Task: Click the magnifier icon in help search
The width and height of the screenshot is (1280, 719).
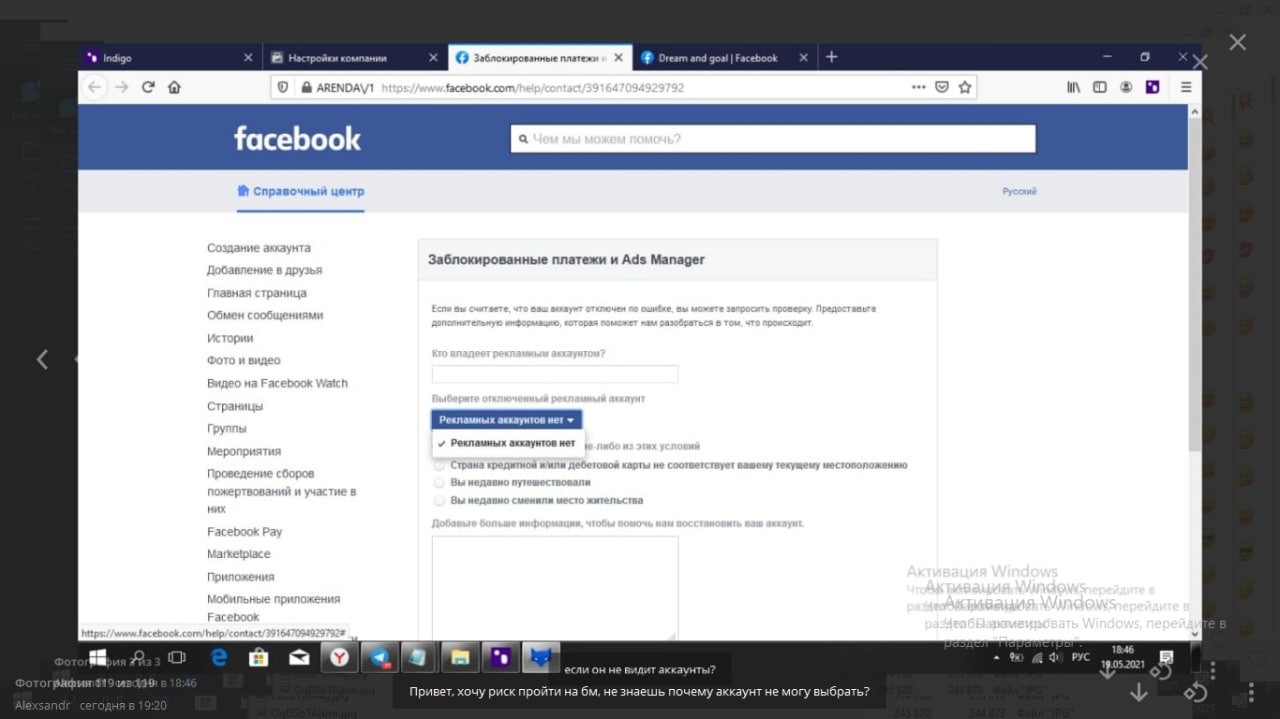Action: (x=522, y=139)
